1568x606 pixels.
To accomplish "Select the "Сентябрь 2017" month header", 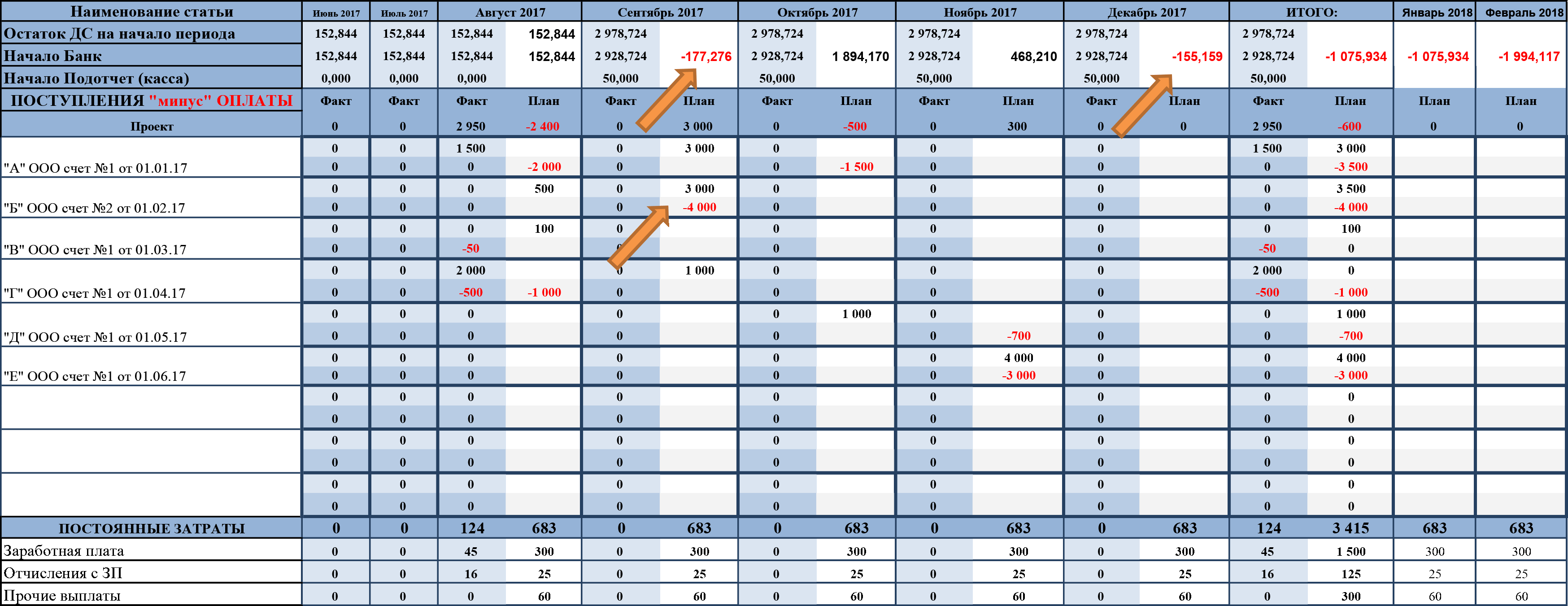I will pyautogui.click(x=660, y=12).
